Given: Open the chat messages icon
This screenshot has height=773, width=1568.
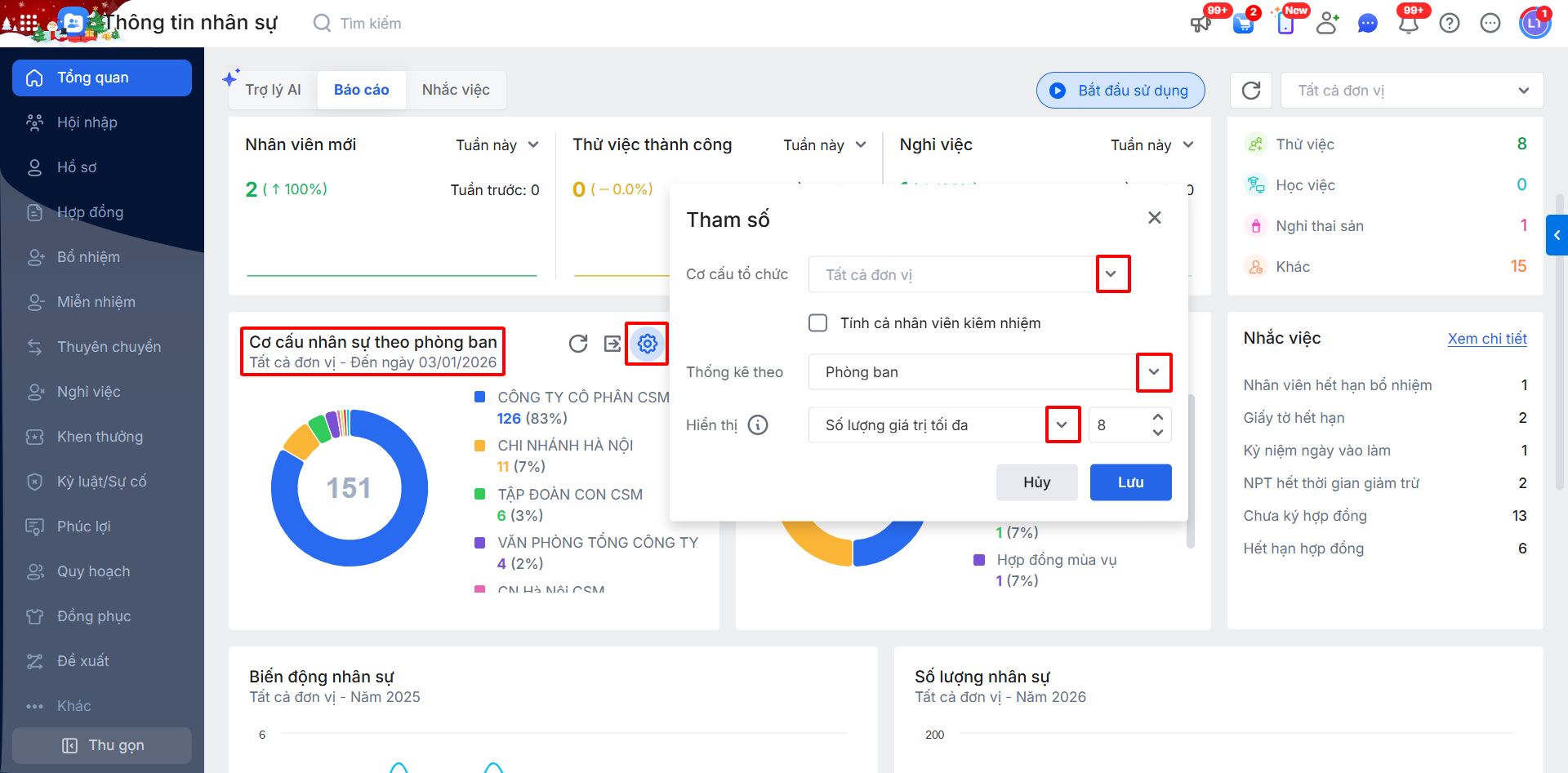Looking at the screenshot, I should (1367, 23).
